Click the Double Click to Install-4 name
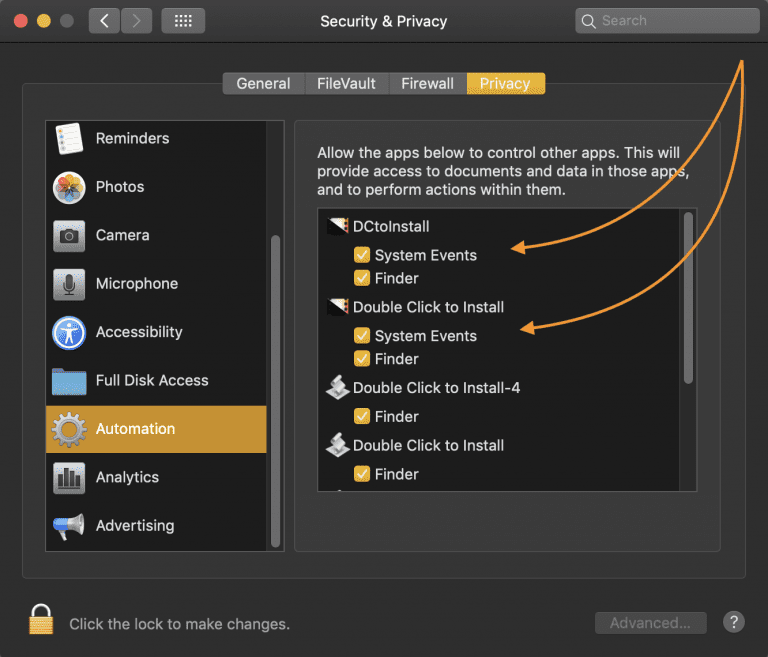The image size is (768, 657). pos(436,388)
